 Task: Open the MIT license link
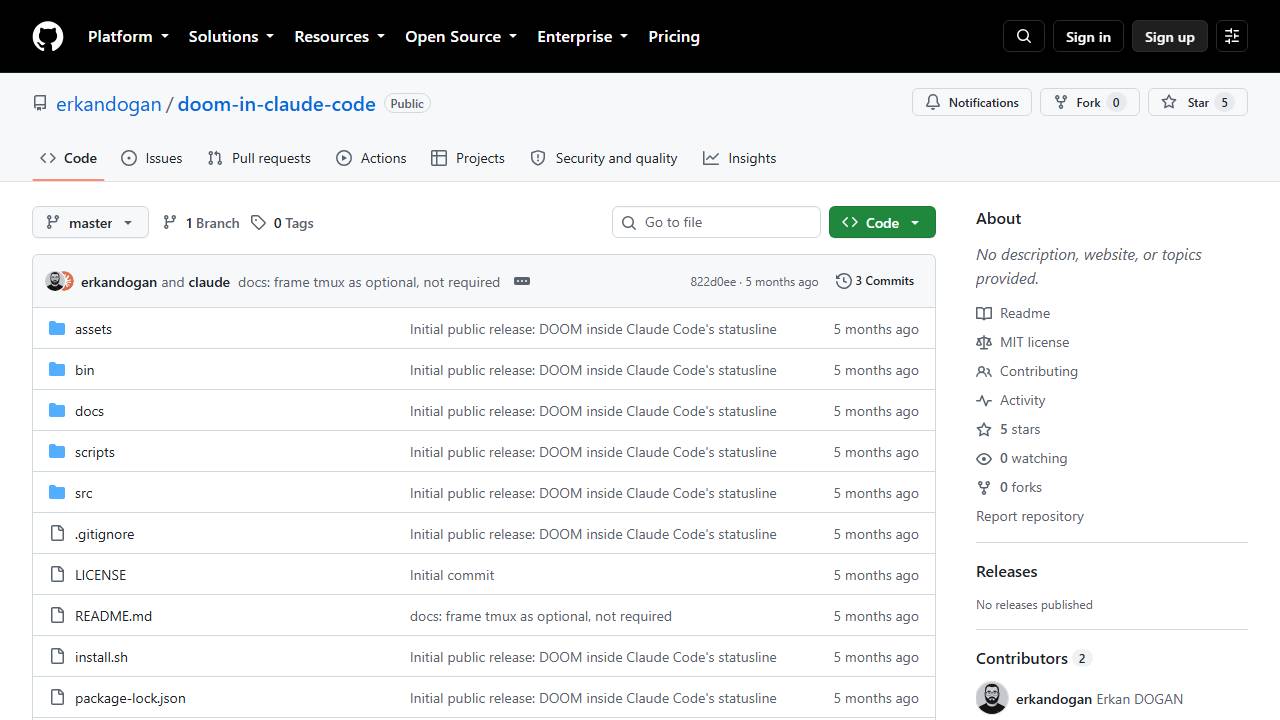[1034, 342]
